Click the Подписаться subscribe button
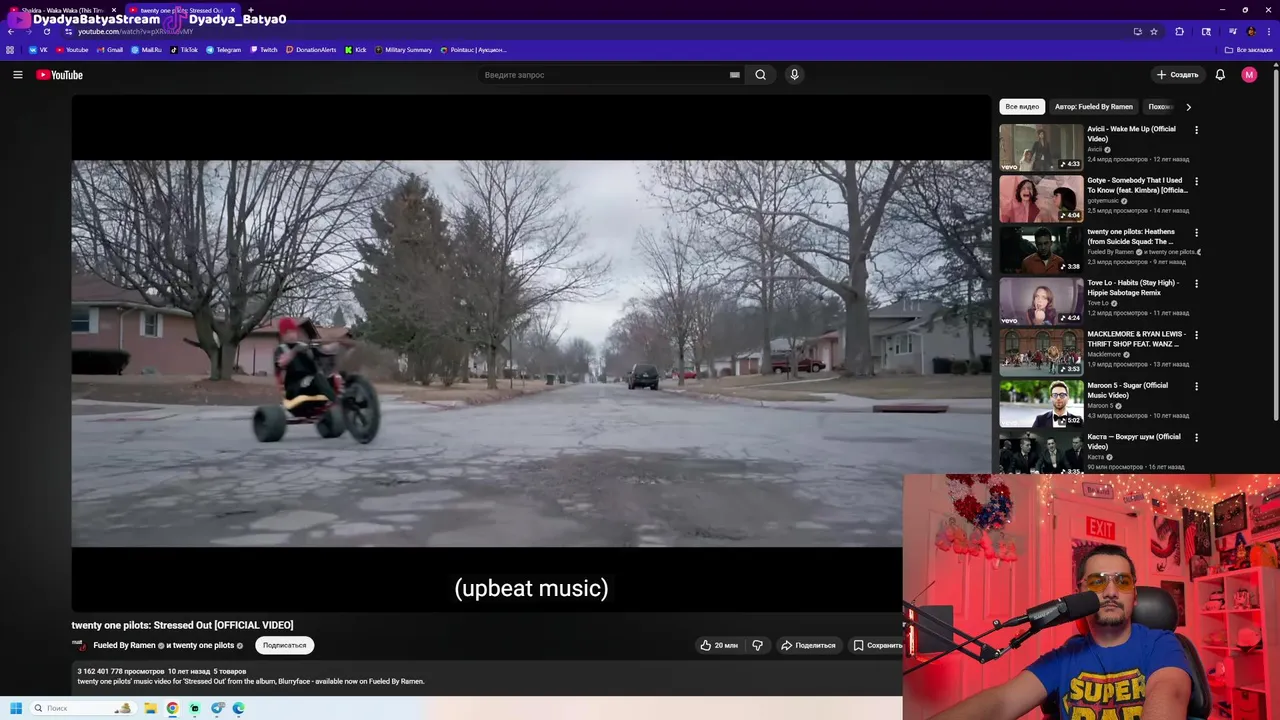Screen dimensions: 1280x720 (x=285, y=645)
